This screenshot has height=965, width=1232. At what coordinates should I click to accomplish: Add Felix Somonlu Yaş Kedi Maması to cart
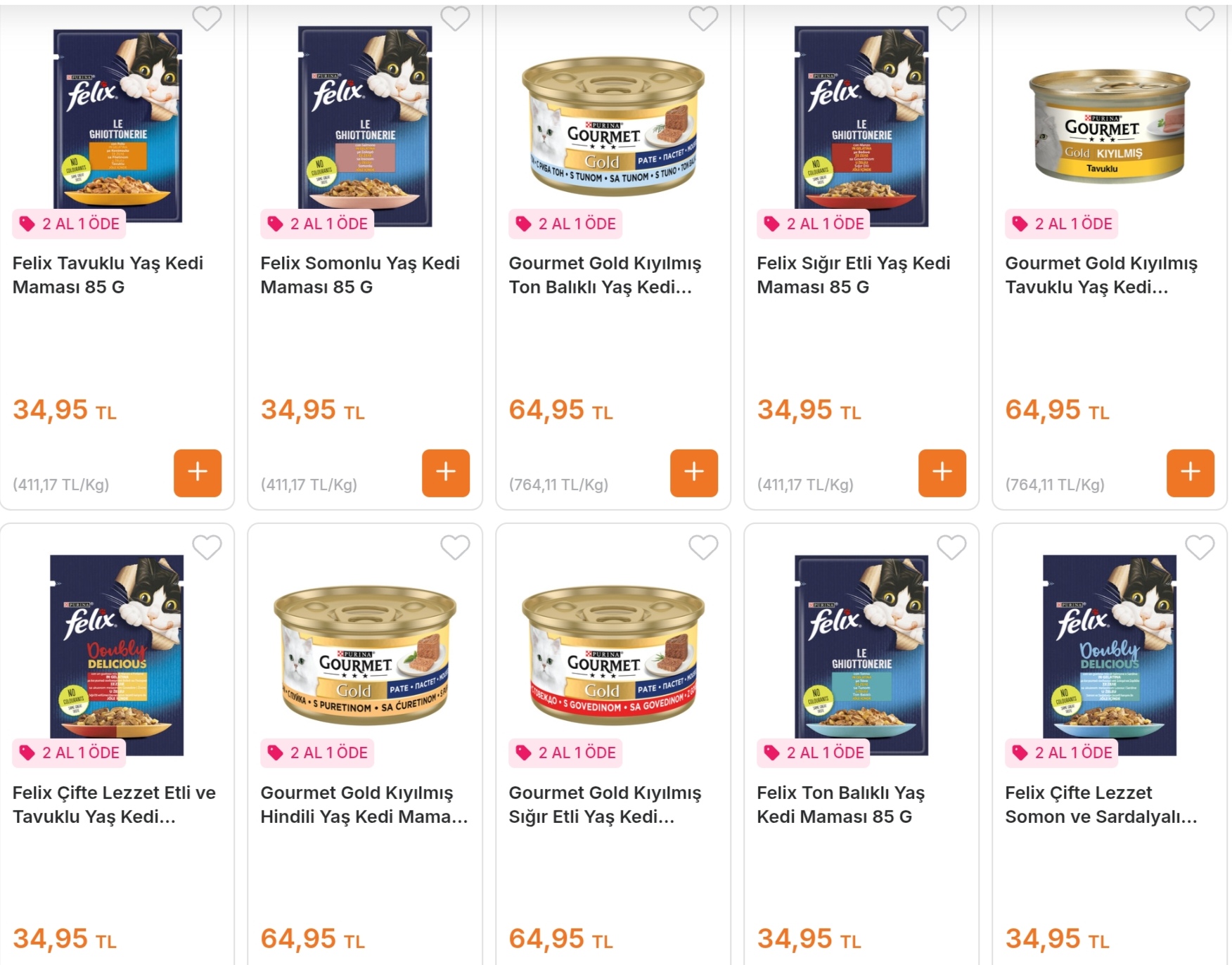click(x=446, y=473)
